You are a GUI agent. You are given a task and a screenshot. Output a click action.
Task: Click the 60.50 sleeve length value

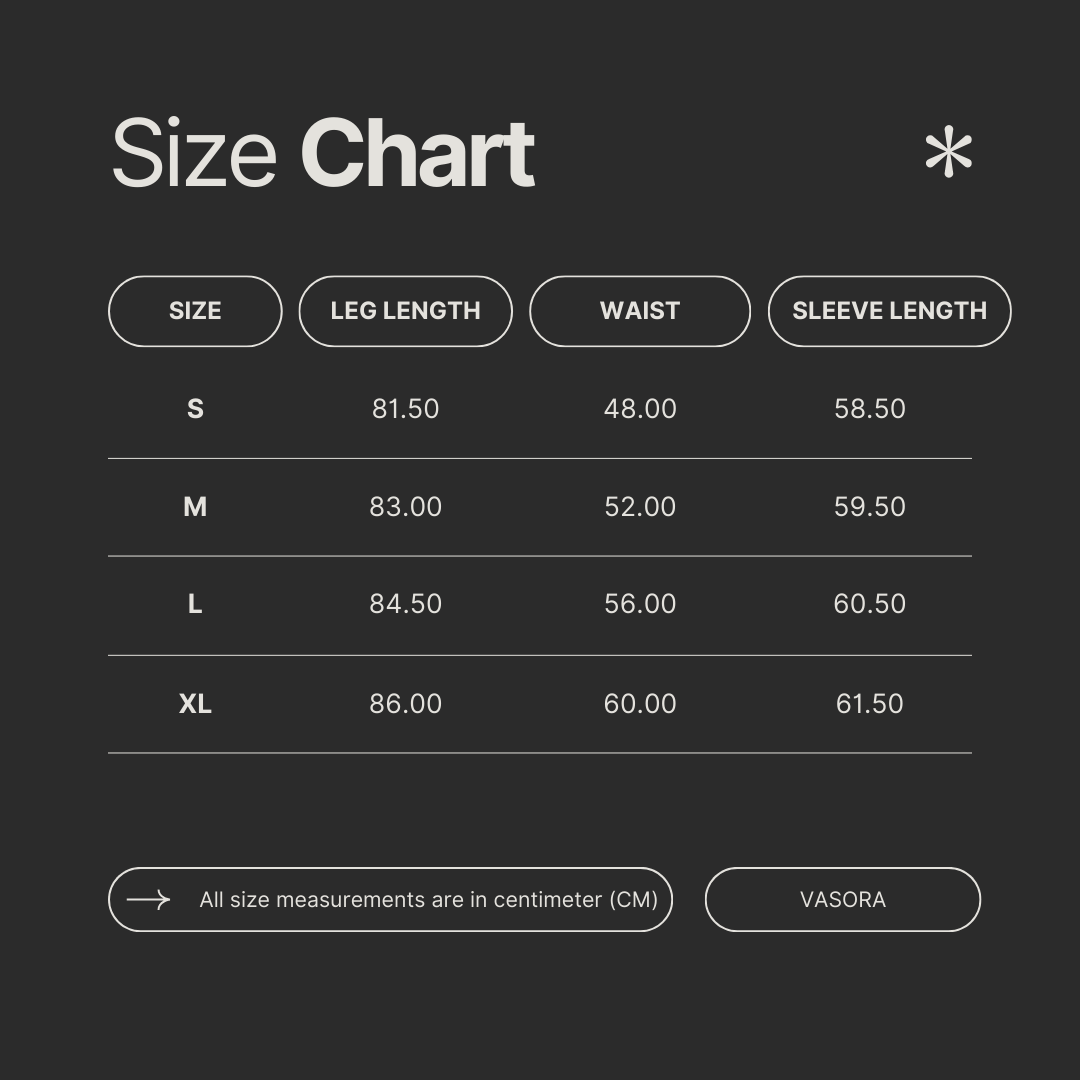point(869,604)
